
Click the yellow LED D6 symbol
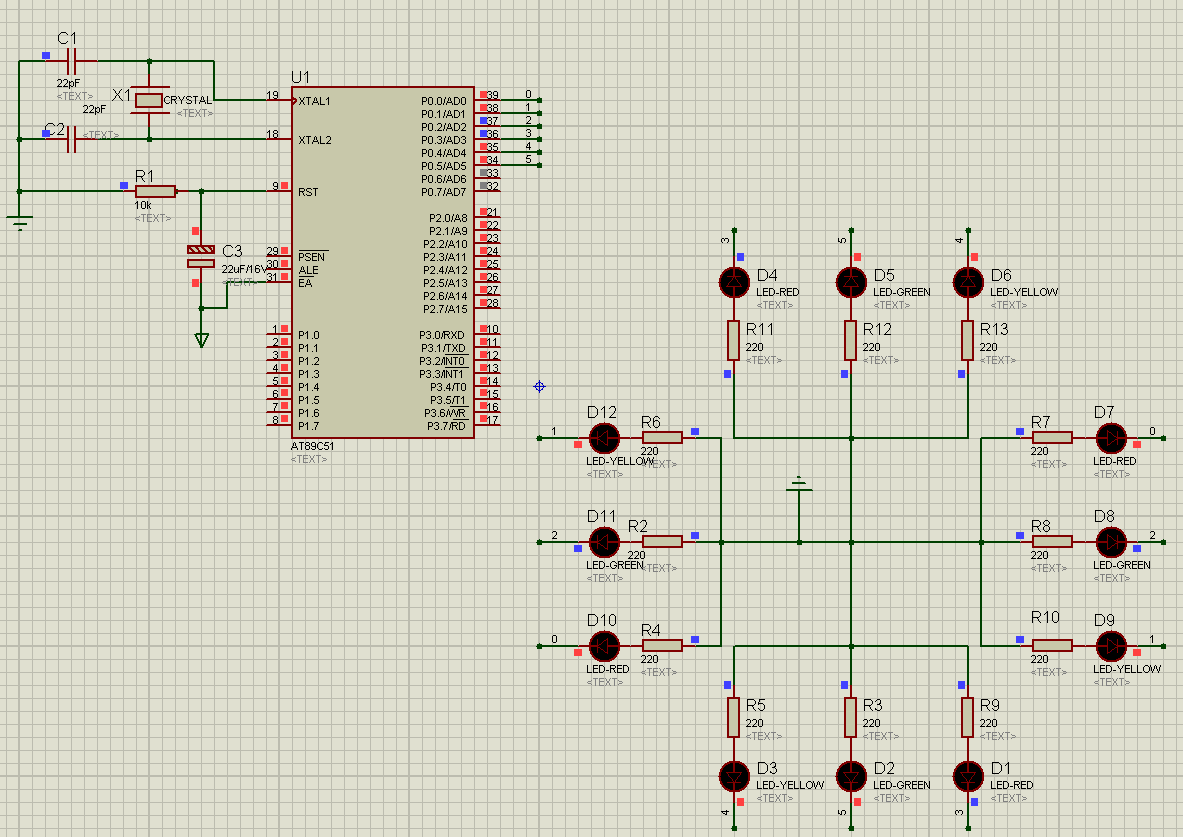point(968,282)
